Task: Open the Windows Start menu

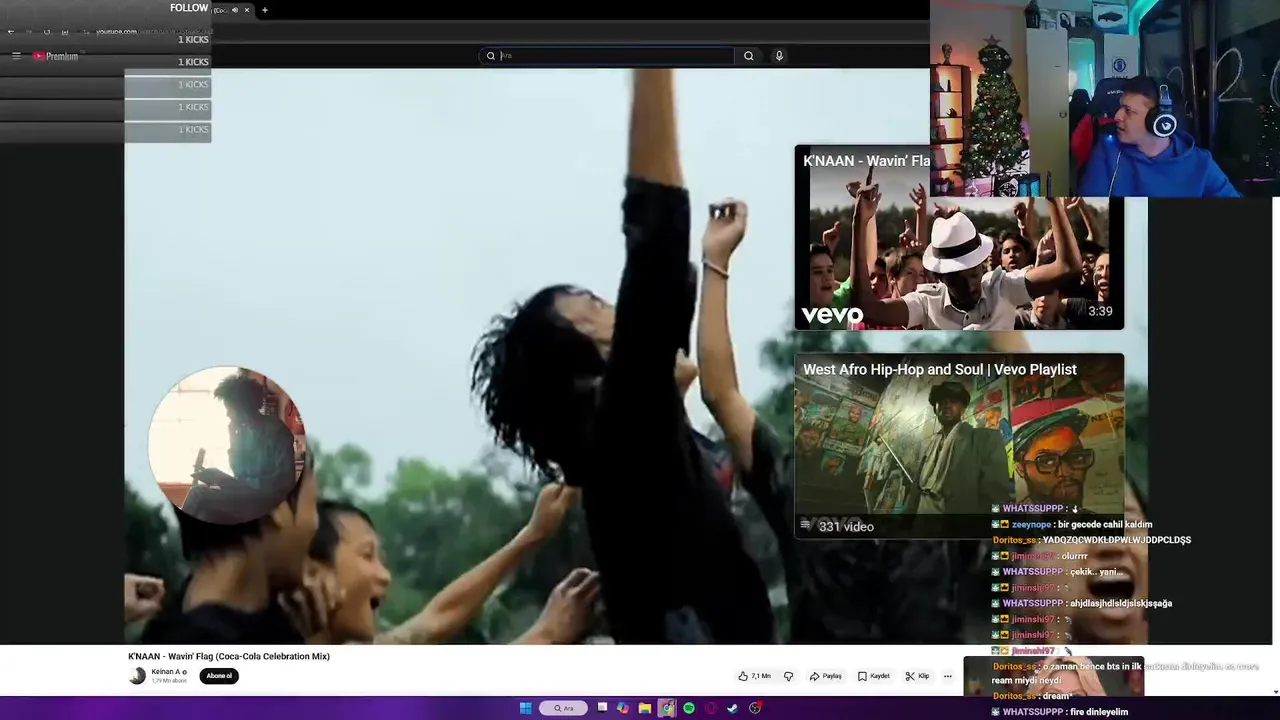Action: tap(525, 708)
